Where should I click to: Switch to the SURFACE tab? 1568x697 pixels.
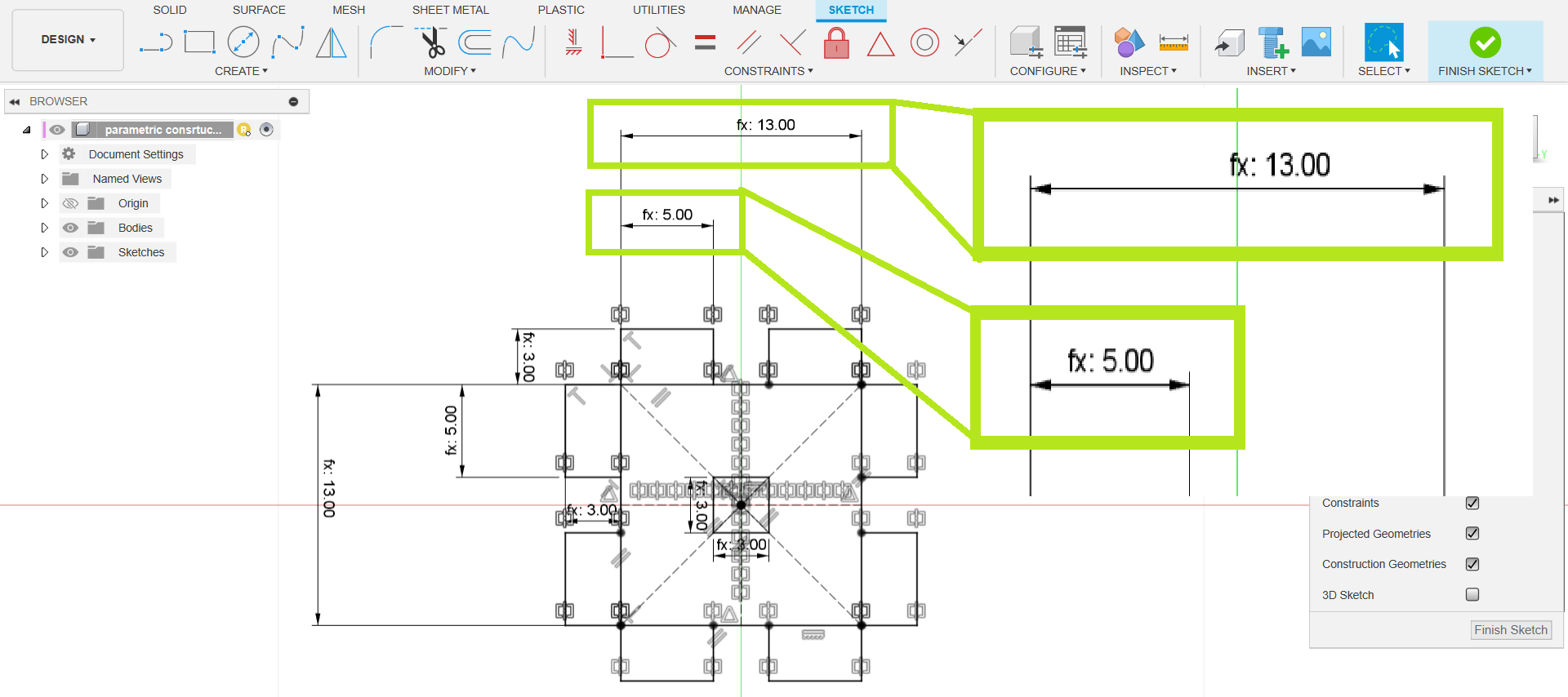[x=259, y=10]
